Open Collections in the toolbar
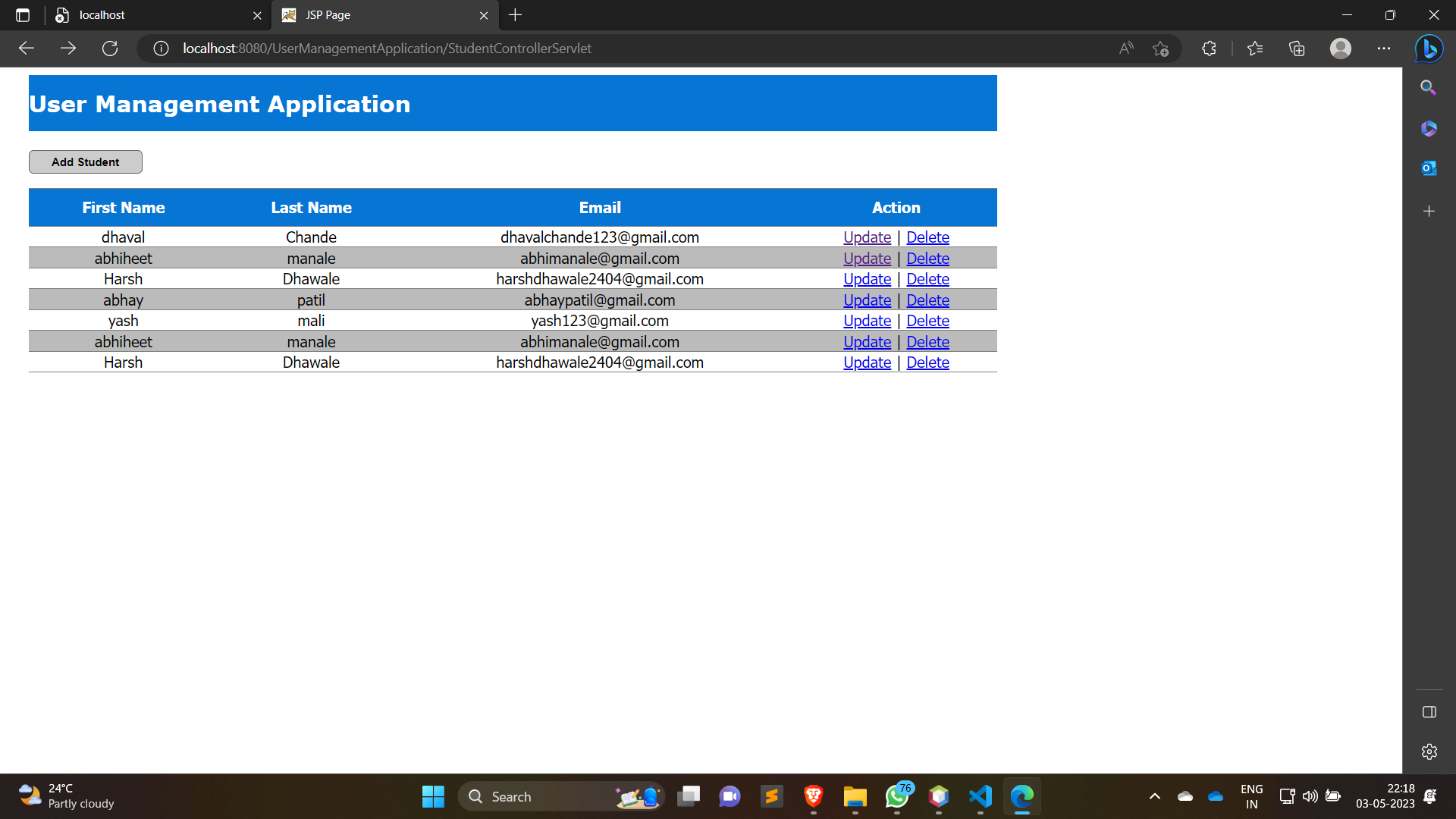 1297,48
